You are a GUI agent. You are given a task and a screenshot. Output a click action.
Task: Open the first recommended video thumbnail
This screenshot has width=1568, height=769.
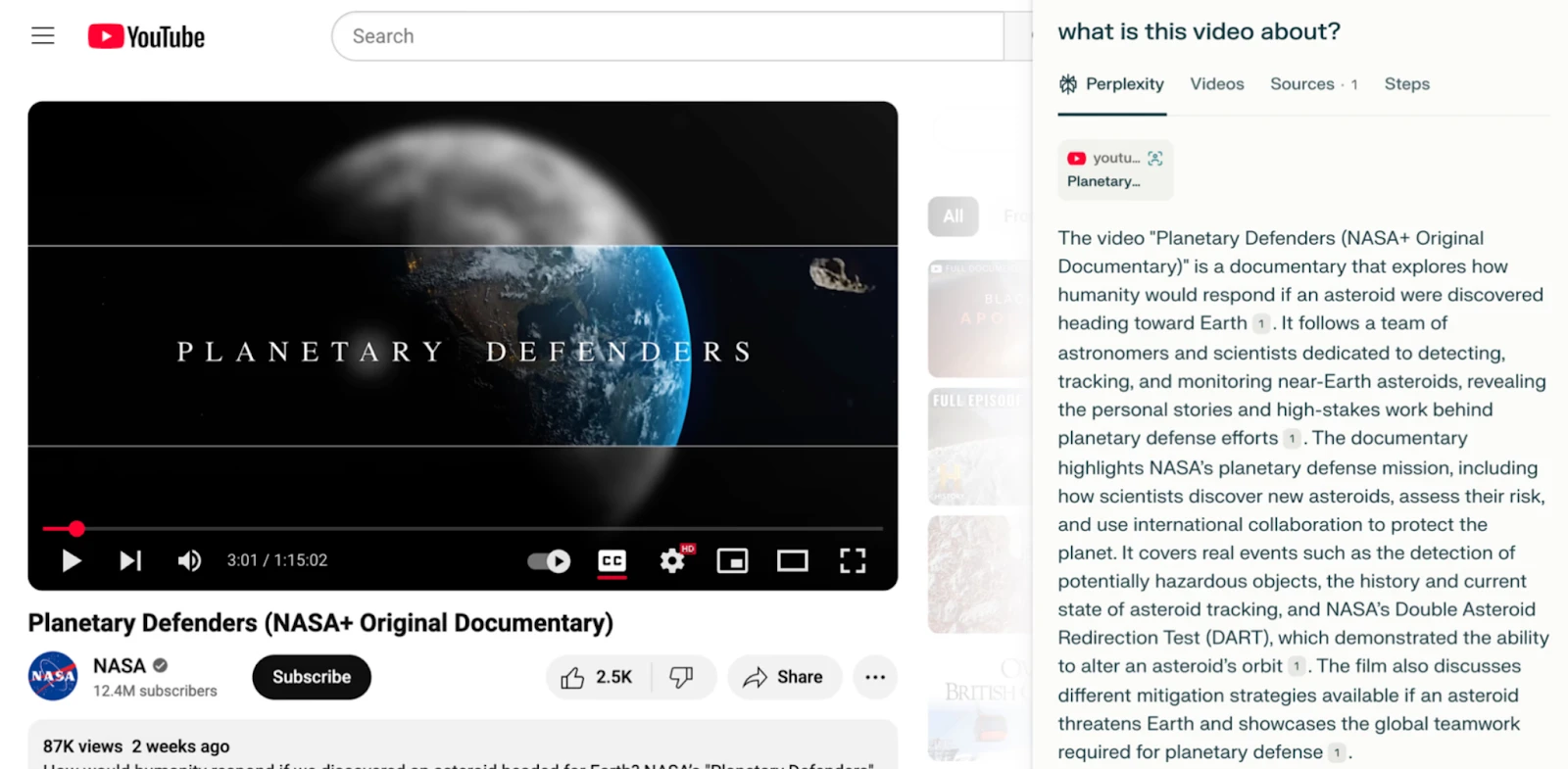point(980,318)
